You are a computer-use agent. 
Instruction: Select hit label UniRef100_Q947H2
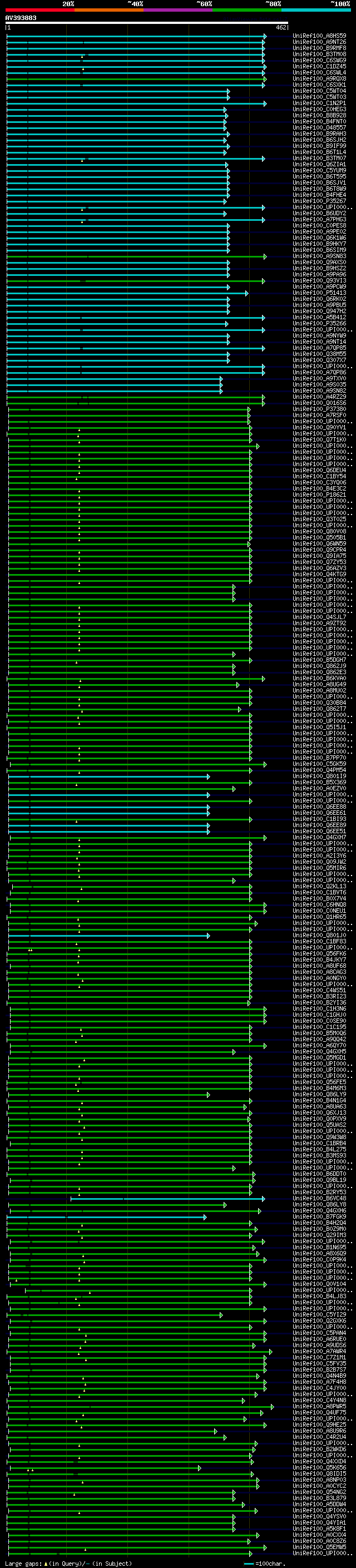(x=319, y=311)
